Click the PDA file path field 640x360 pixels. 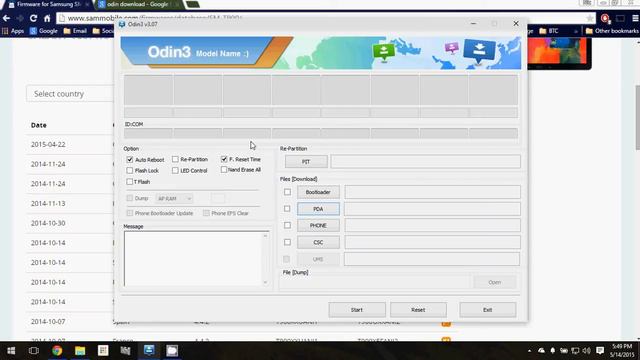(x=432, y=209)
